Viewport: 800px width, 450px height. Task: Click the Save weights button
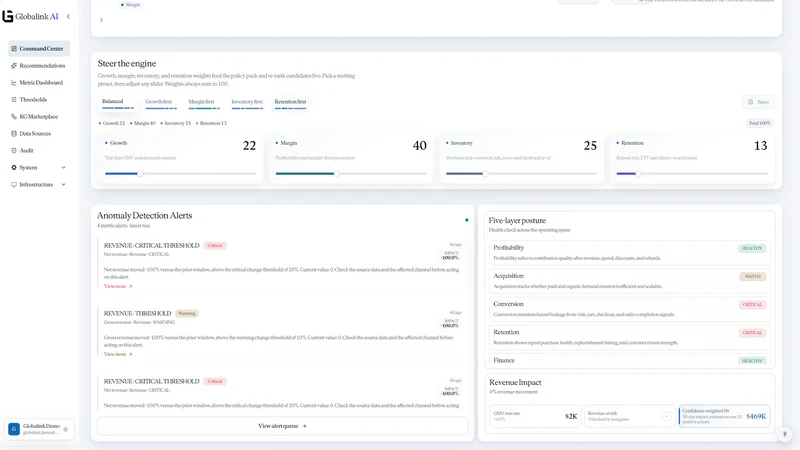point(758,102)
